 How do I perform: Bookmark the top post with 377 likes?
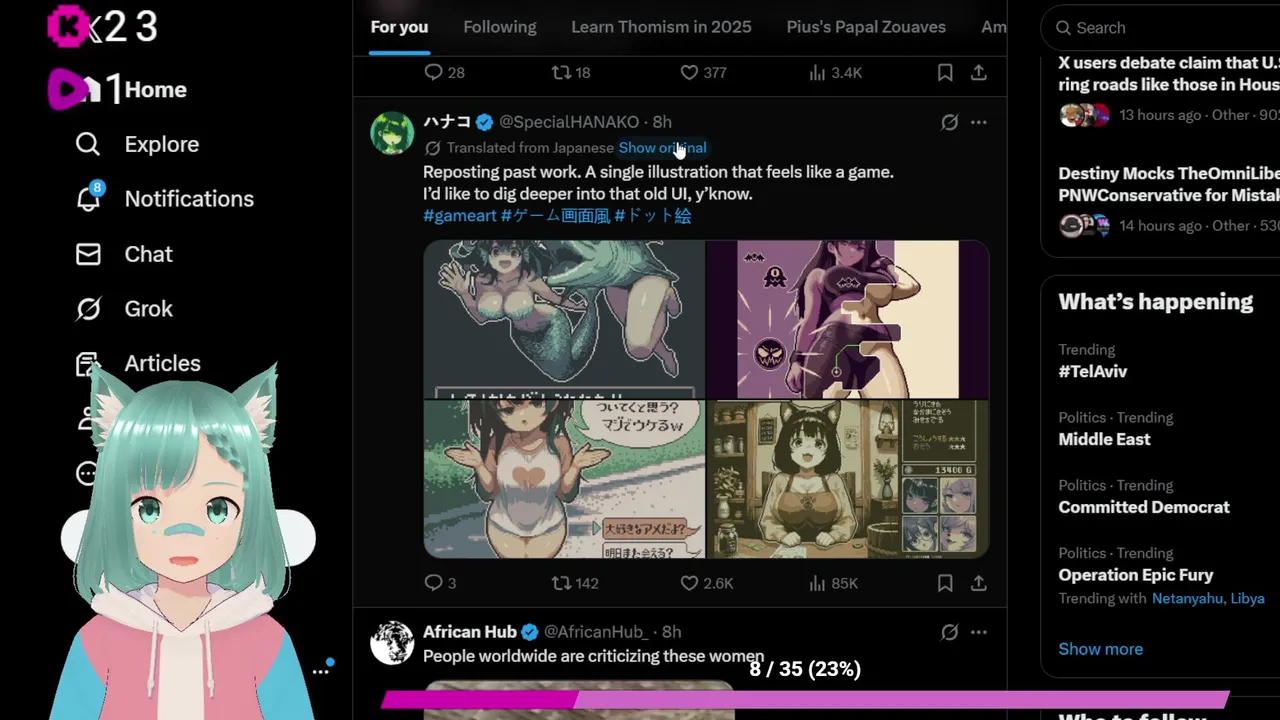coord(945,72)
